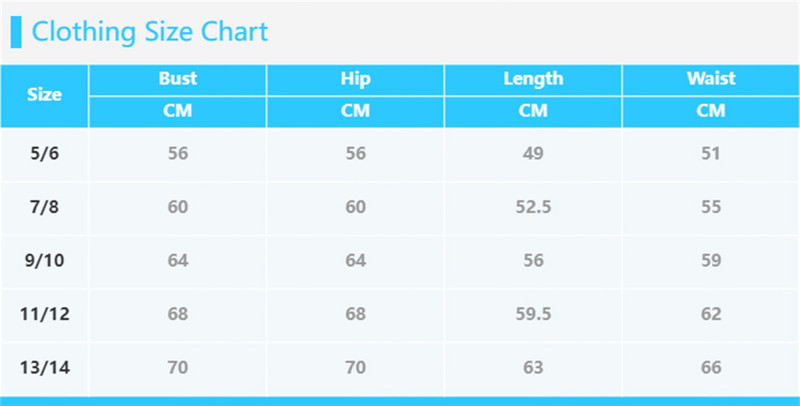Select the Length column header
800x406 pixels.
(x=533, y=78)
